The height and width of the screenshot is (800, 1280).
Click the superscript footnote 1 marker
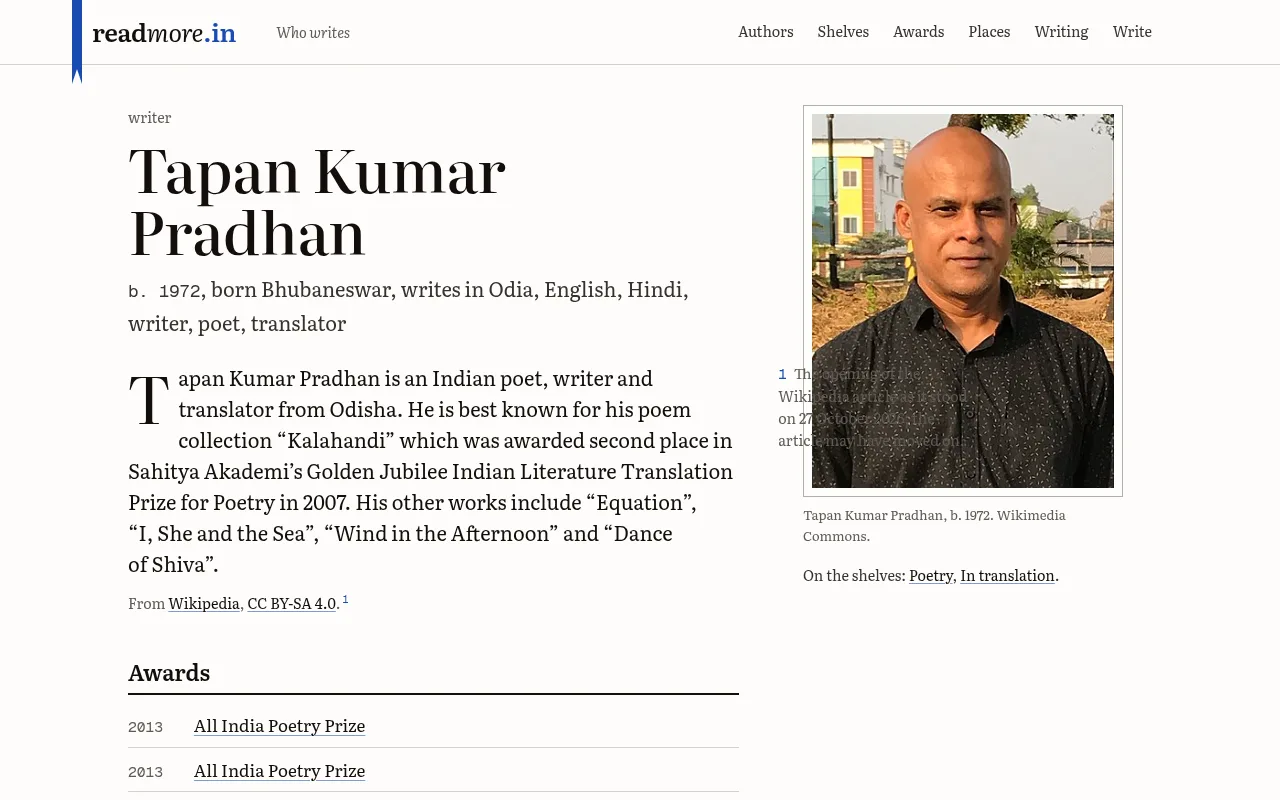click(346, 599)
